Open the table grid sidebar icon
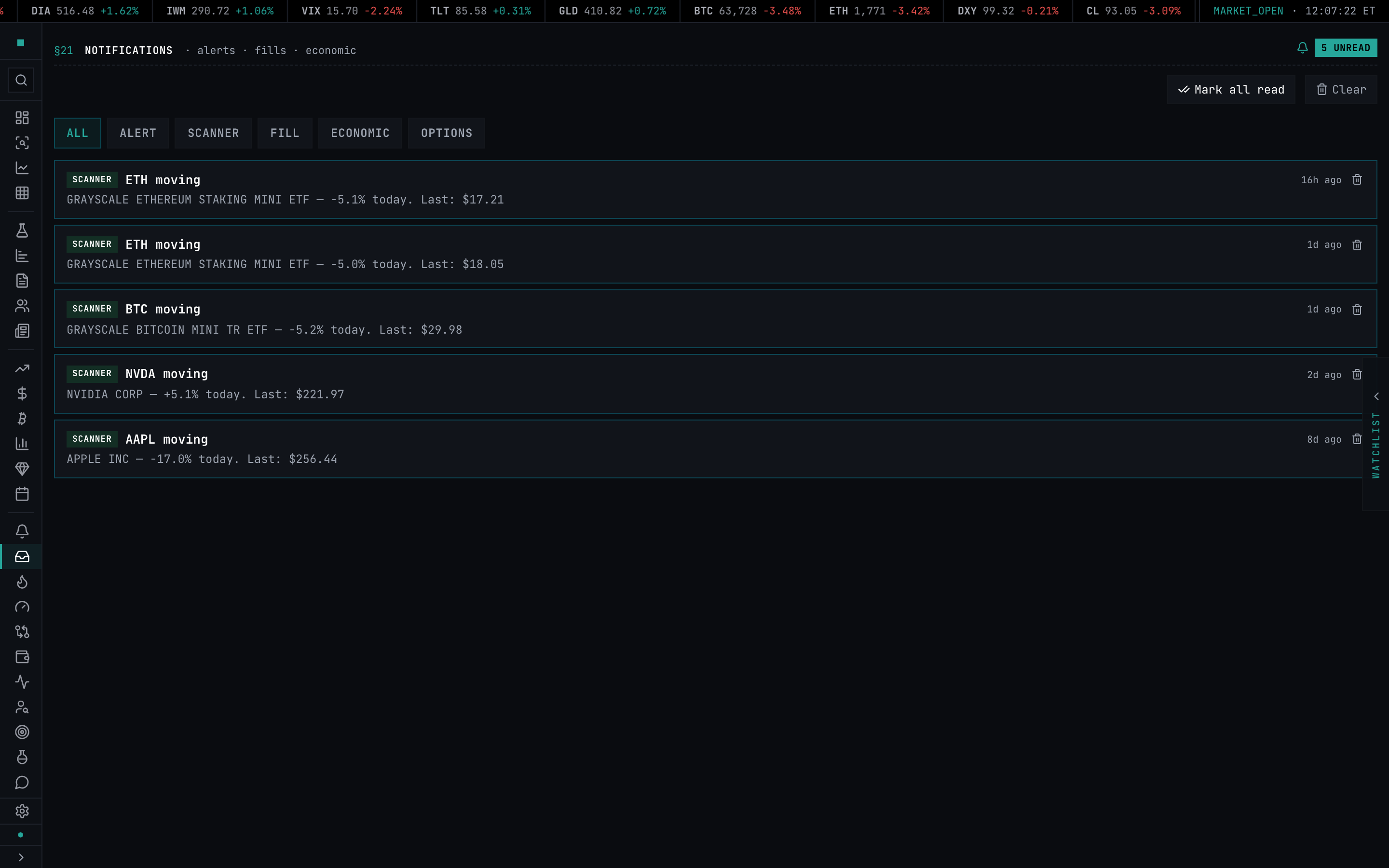 point(22,193)
